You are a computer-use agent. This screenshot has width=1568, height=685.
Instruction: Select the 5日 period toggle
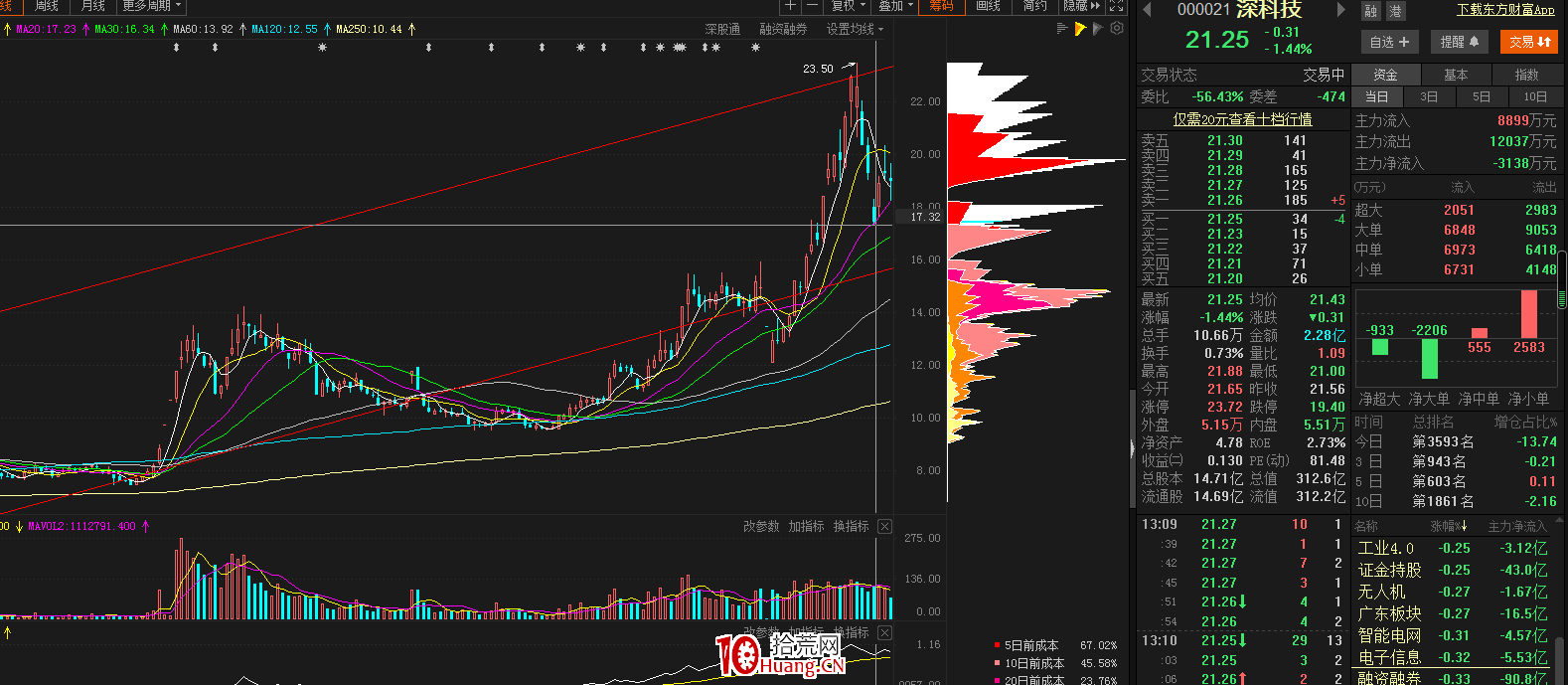coord(1482,96)
